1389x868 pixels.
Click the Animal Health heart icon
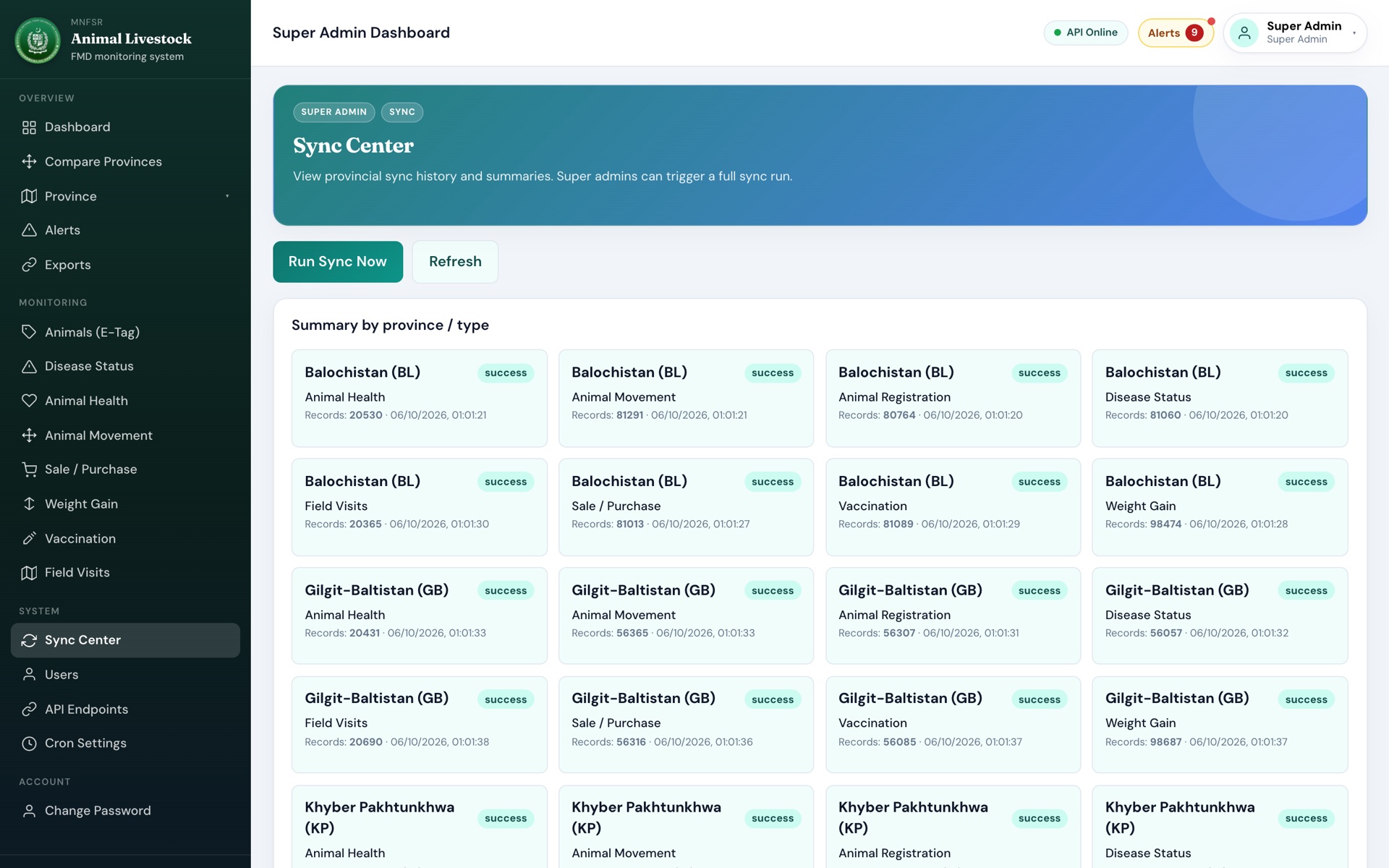pyautogui.click(x=29, y=401)
